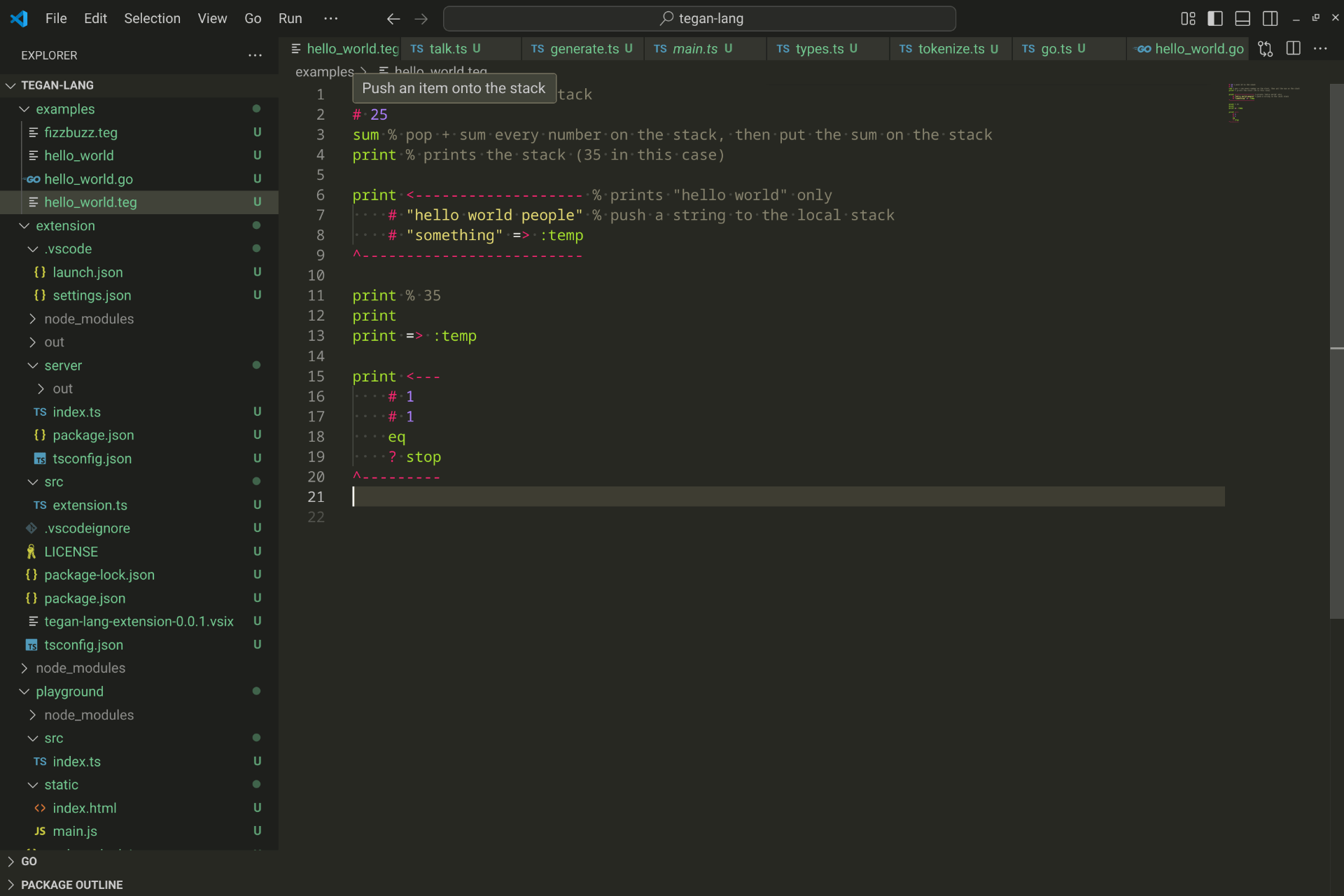The image size is (1344, 896).
Task: Open fizzbuzz.teg file
Action: (x=80, y=132)
